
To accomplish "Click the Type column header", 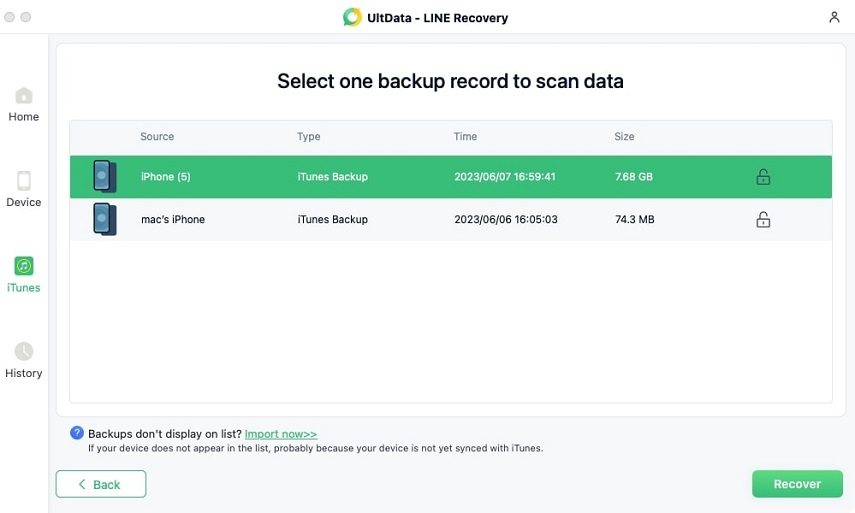I will [309, 136].
